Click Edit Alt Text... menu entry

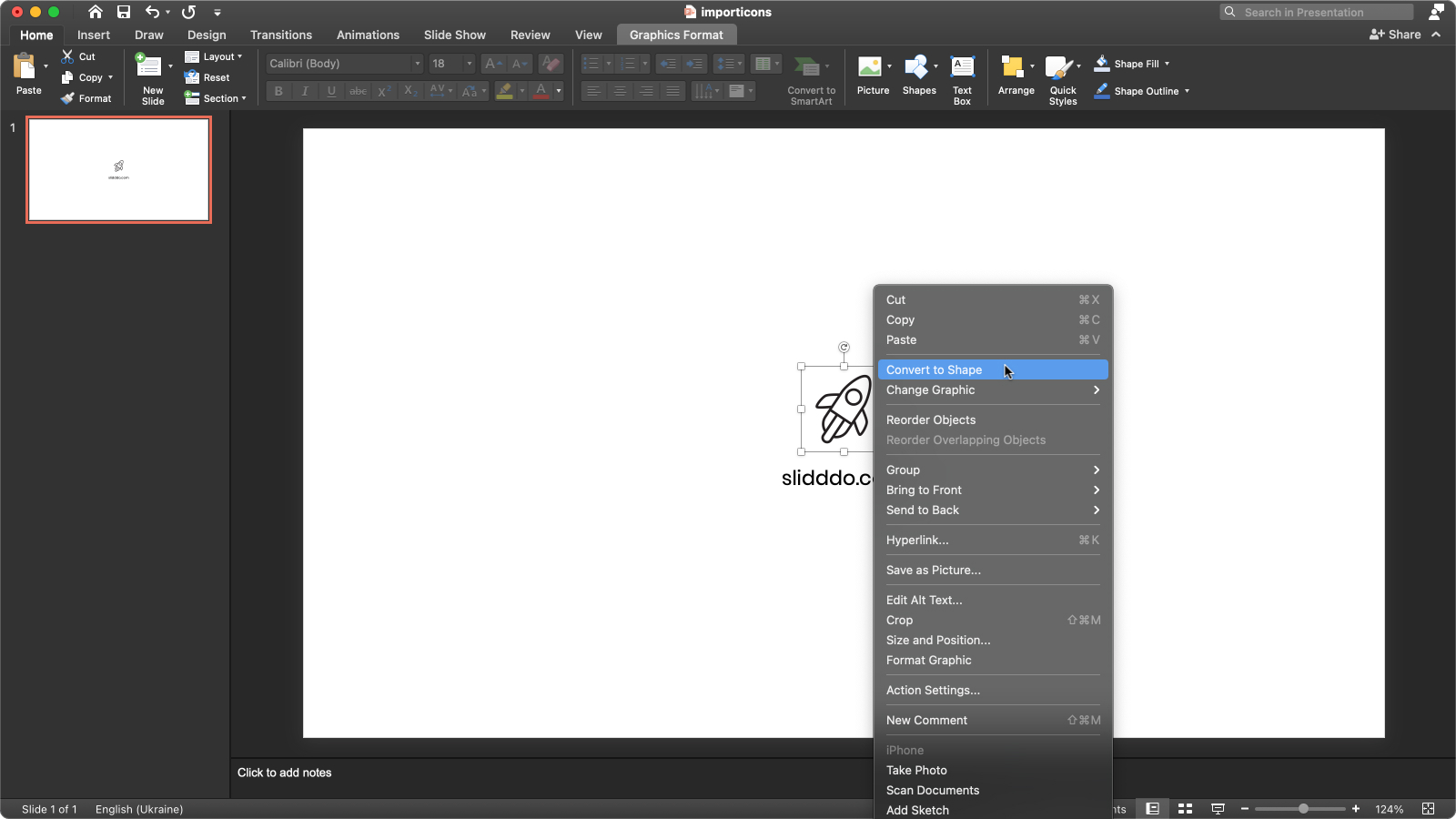[x=993, y=600]
